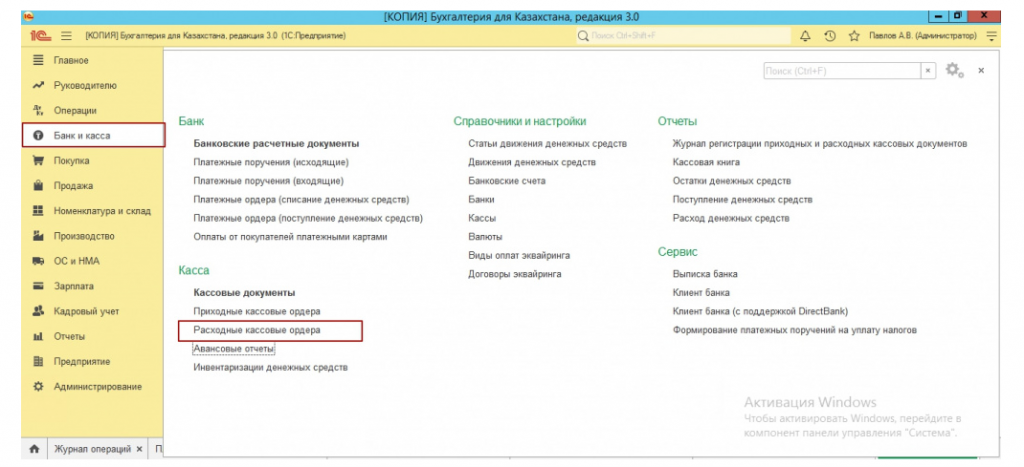Open Банковские счета
The height and width of the screenshot is (467, 1024).
pos(507,181)
